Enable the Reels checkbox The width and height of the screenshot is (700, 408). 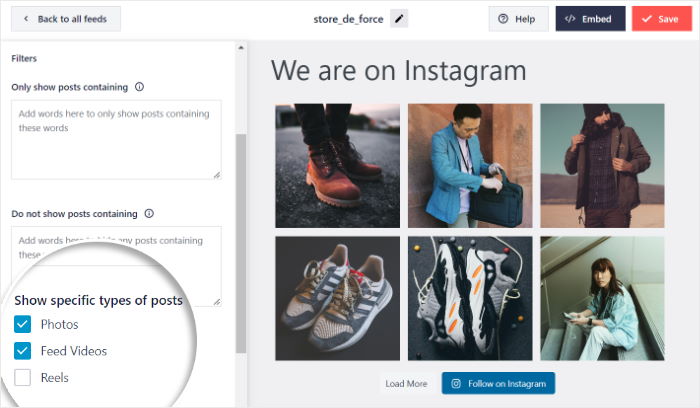coord(23,377)
